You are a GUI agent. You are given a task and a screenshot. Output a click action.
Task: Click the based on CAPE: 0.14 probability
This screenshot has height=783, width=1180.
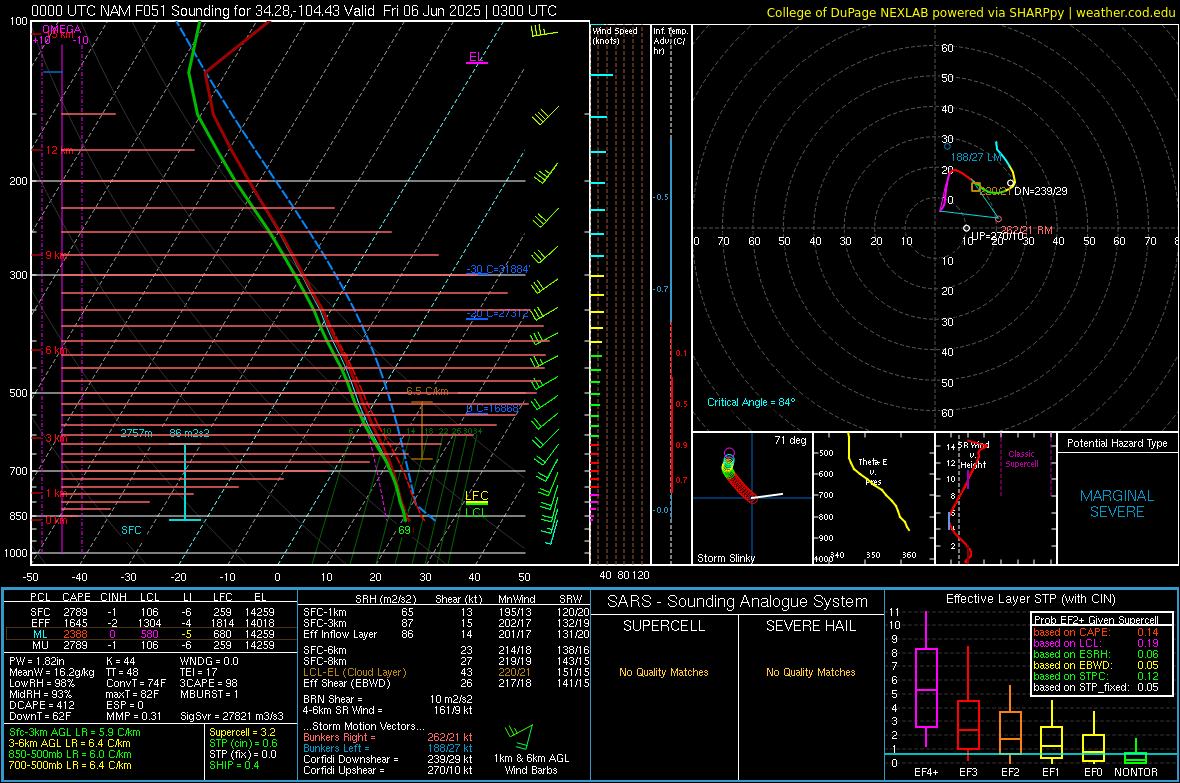[1095, 632]
